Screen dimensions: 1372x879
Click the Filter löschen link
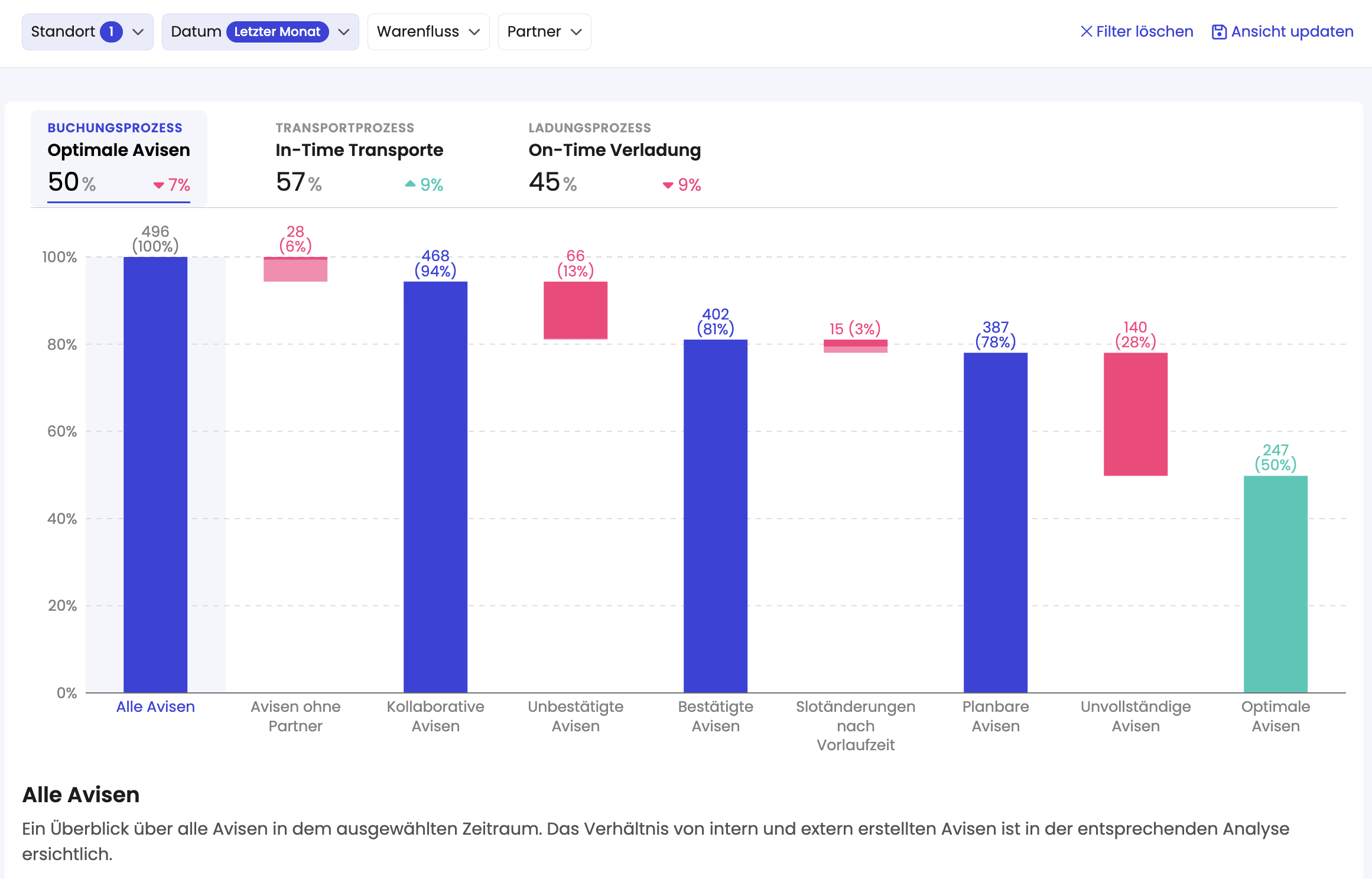tap(1144, 31)
